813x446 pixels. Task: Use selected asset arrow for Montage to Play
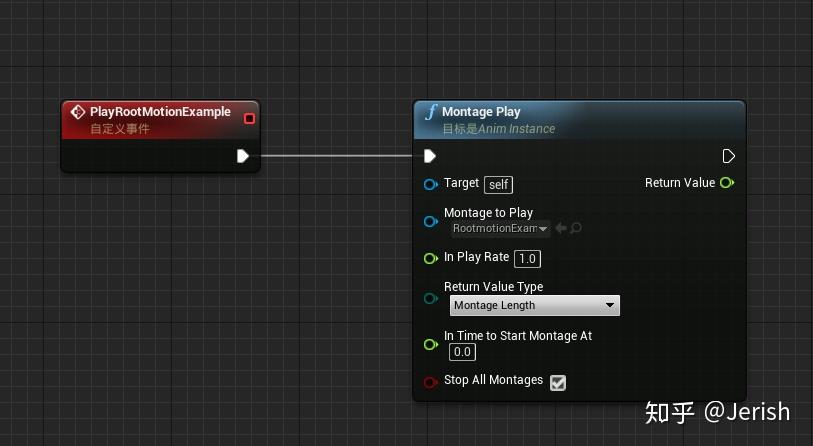561,229
